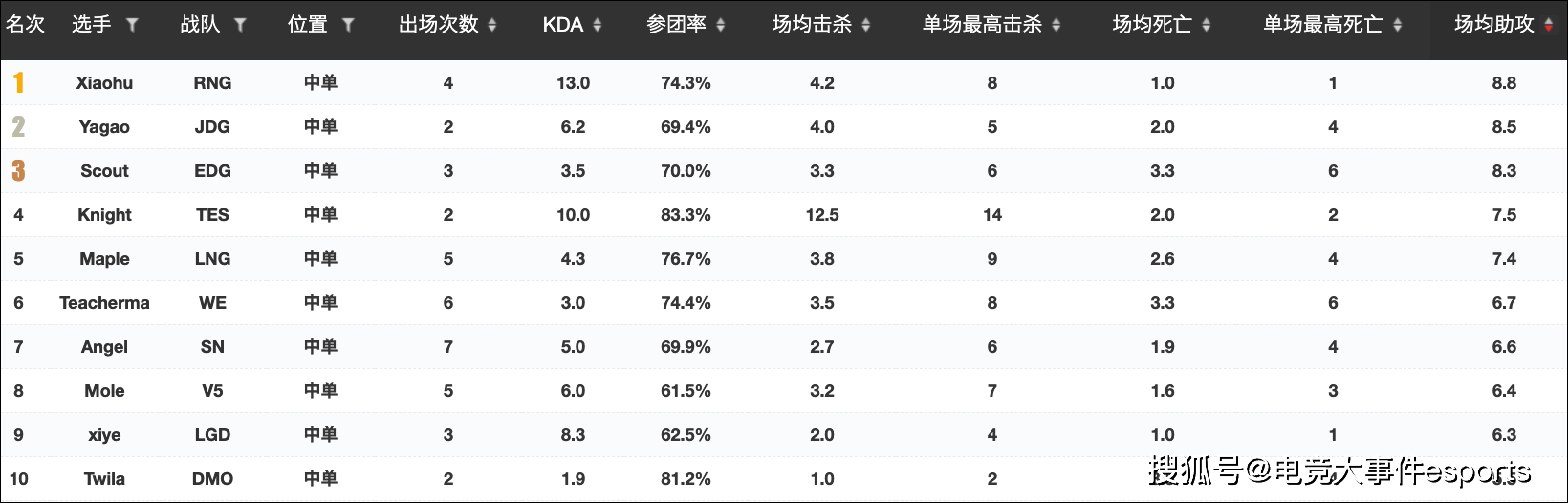1568x503 pixels.
Task: Click the bronze rank 3 badge
Action: [x=18, y=171]
